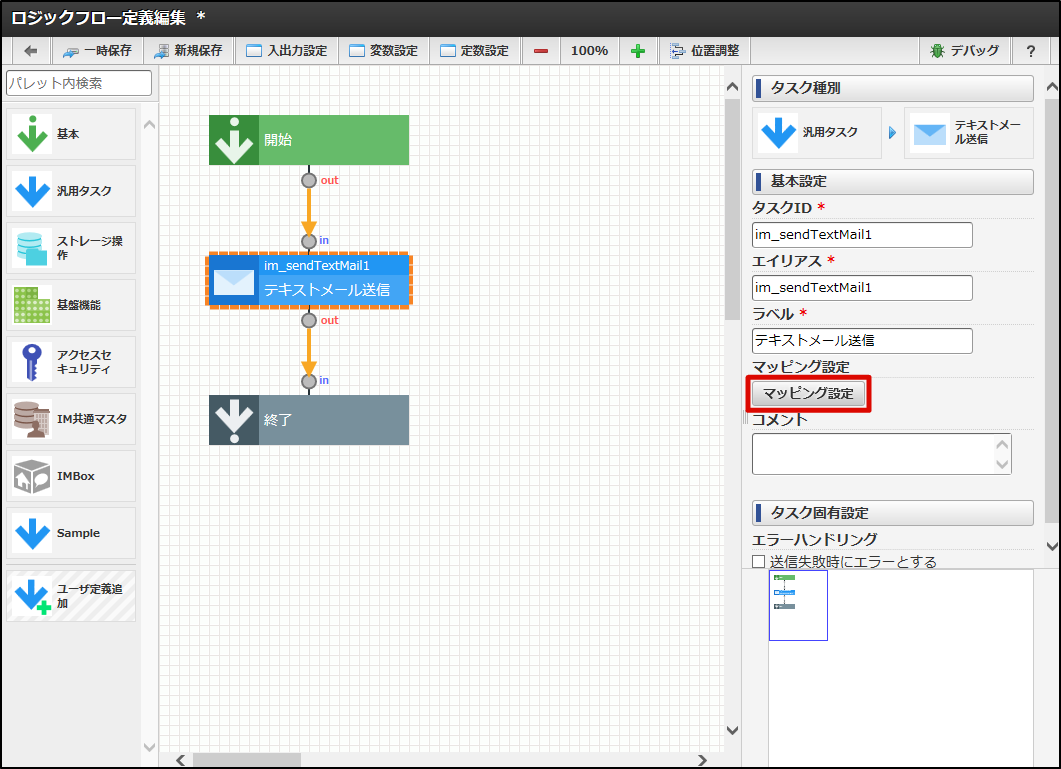Collapse the タスク種別 section header

click(x=893, y=88)
